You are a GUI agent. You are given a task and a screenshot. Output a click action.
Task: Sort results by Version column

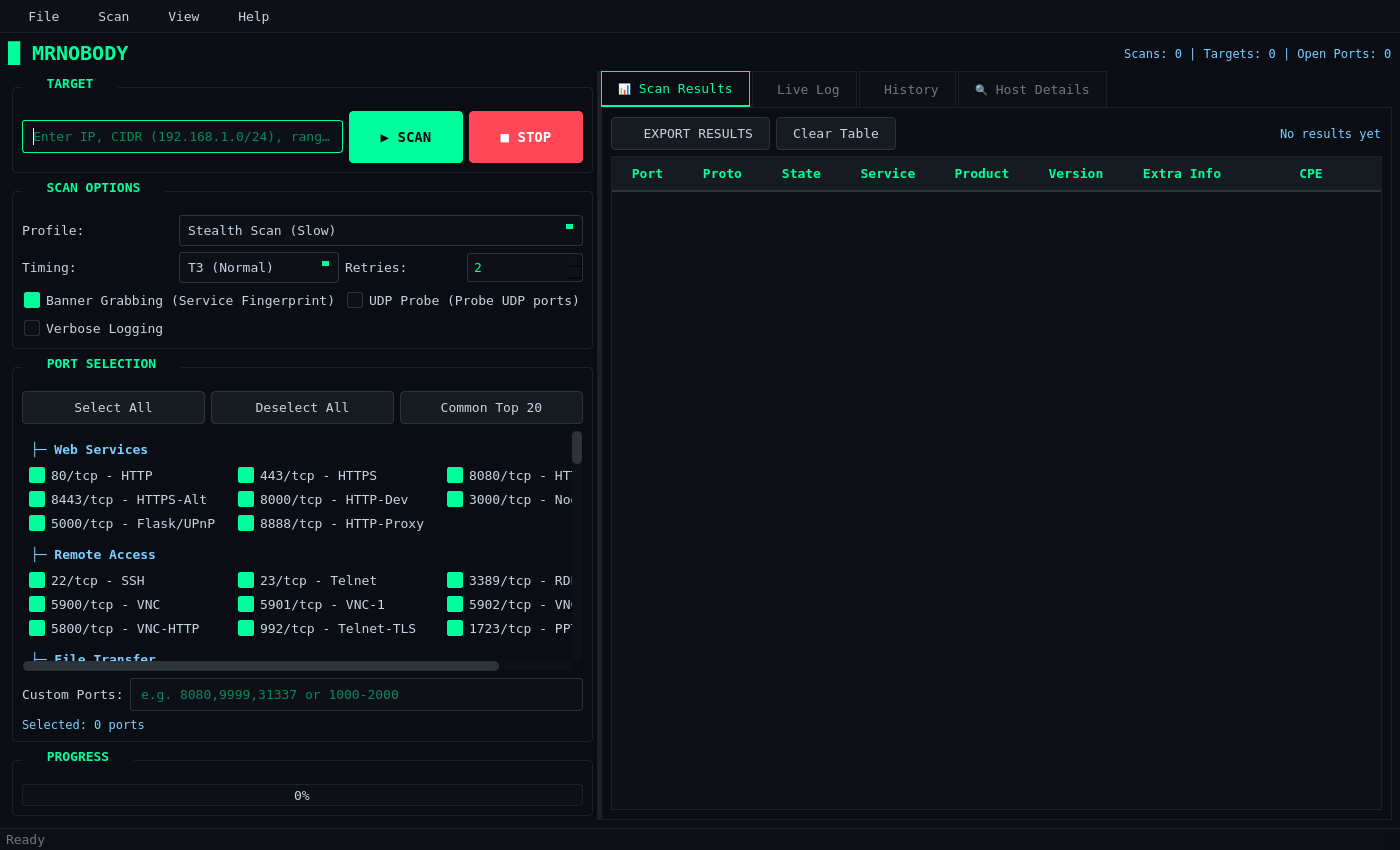coord(1076,173)
